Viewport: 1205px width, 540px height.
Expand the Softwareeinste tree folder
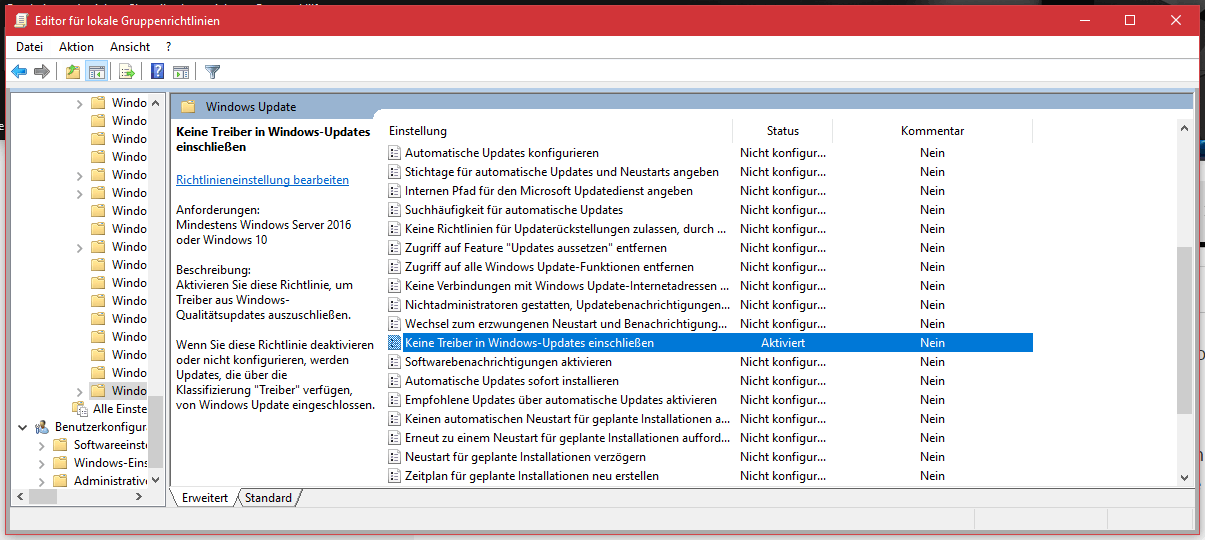[41, 445]
